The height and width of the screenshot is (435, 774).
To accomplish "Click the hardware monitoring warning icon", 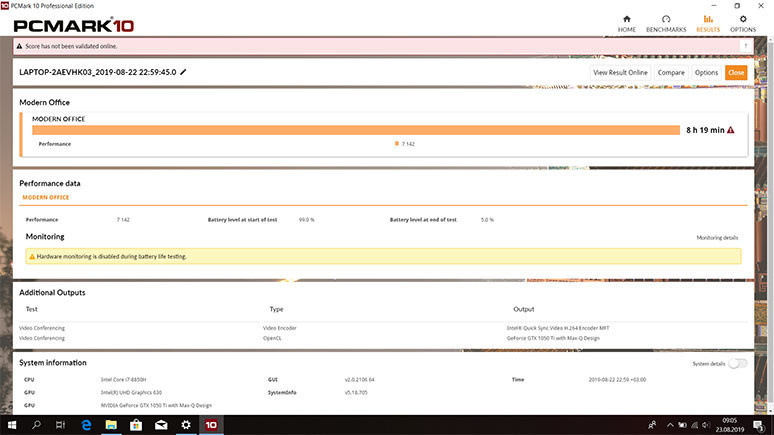I will [x=32, y=256].
